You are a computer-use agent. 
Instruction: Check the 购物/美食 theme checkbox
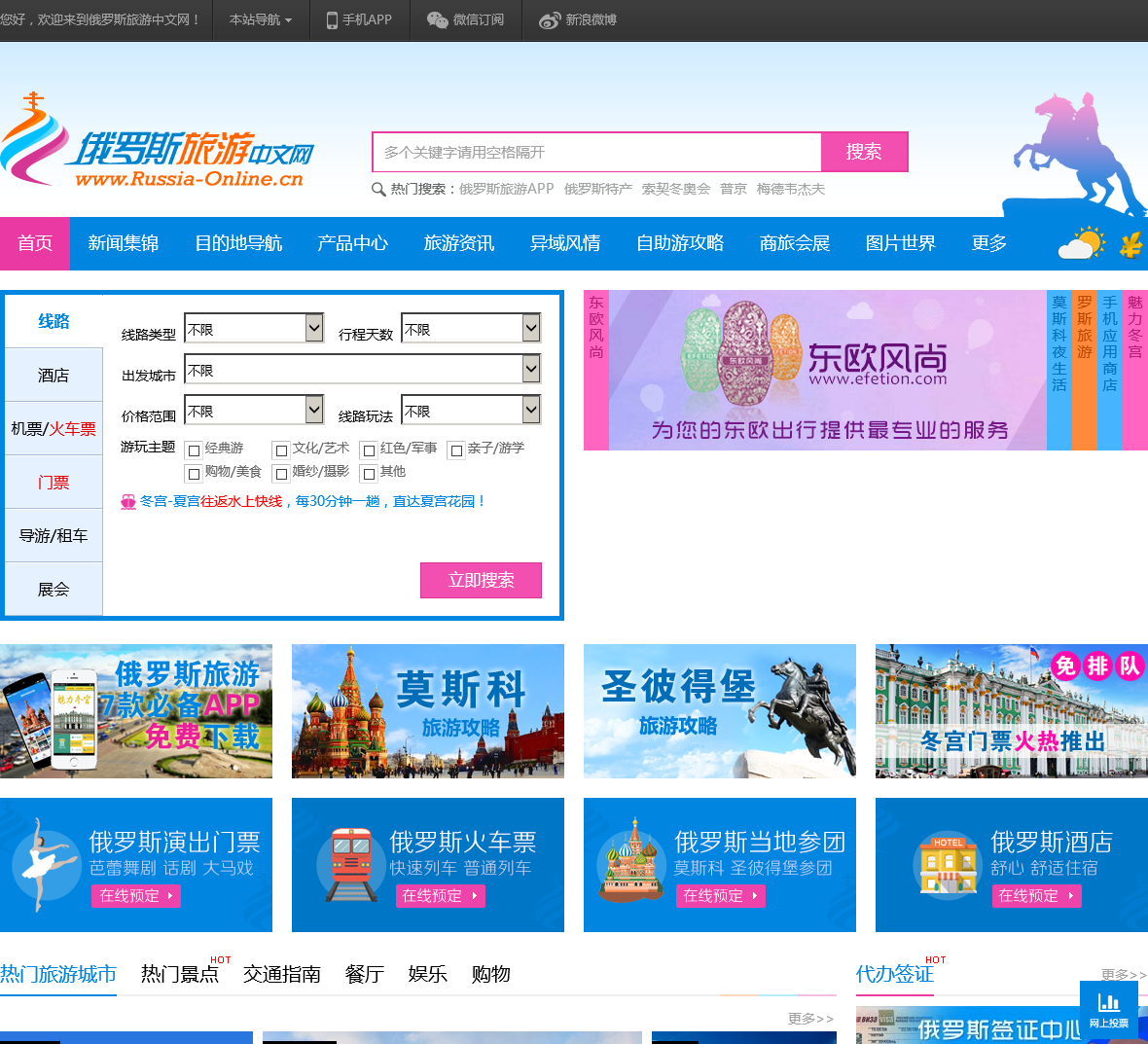pyautogui.click(x=194, y=474)
